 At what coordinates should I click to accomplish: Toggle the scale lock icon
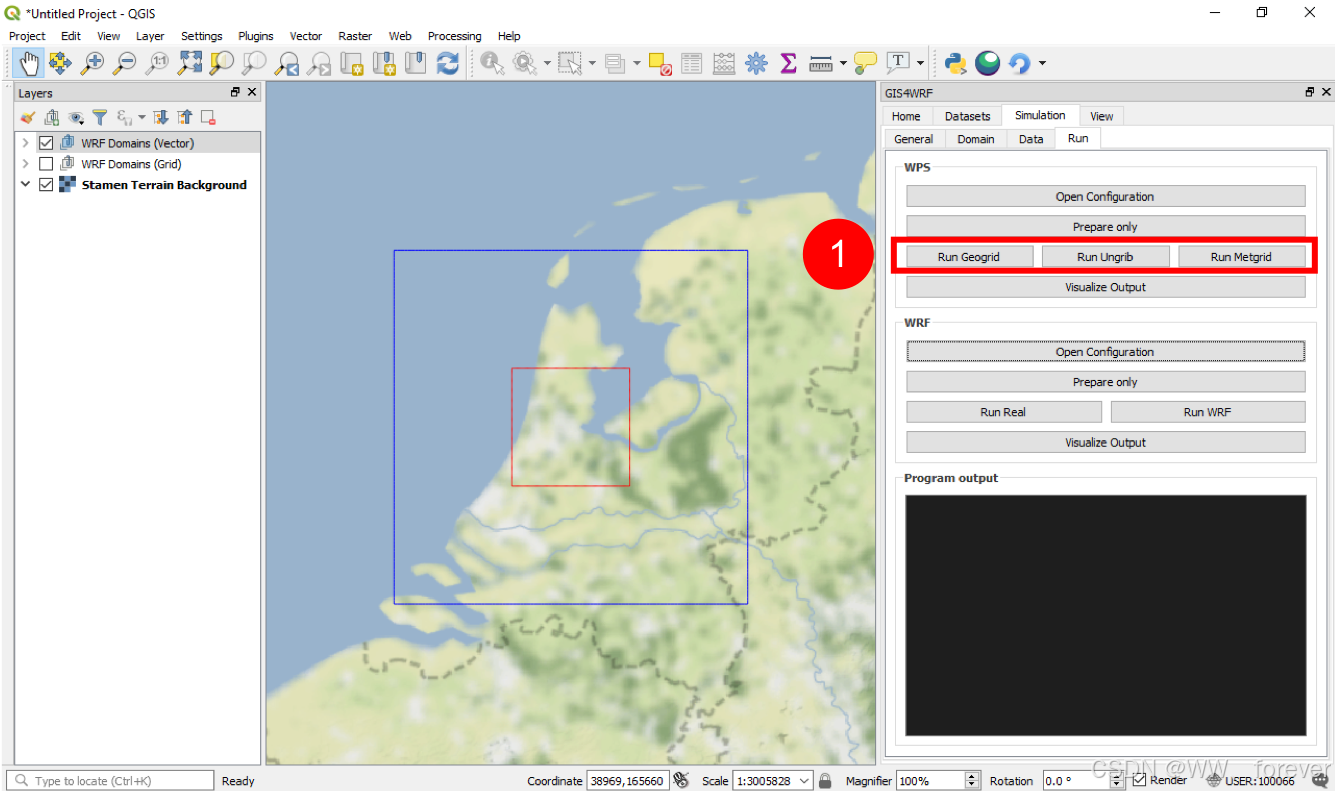coord(825,780)
